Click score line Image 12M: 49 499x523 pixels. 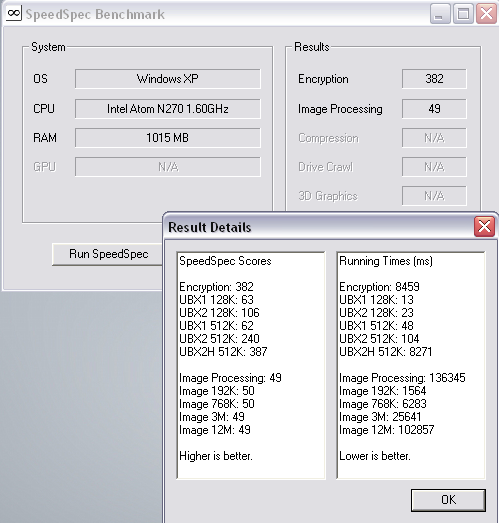[x=214, y=430]
